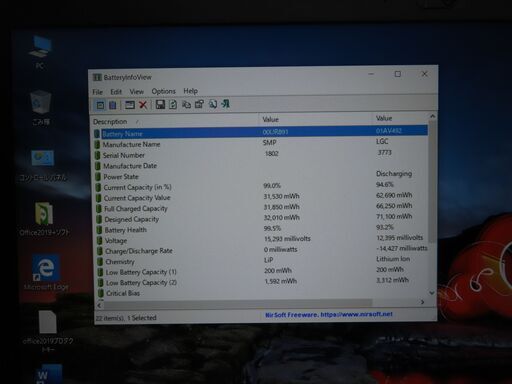Image resolution: width=512 pixels, height=384 pixels.
Task: Open the Properties toolbar icon
Action: (x=199, y=104)
